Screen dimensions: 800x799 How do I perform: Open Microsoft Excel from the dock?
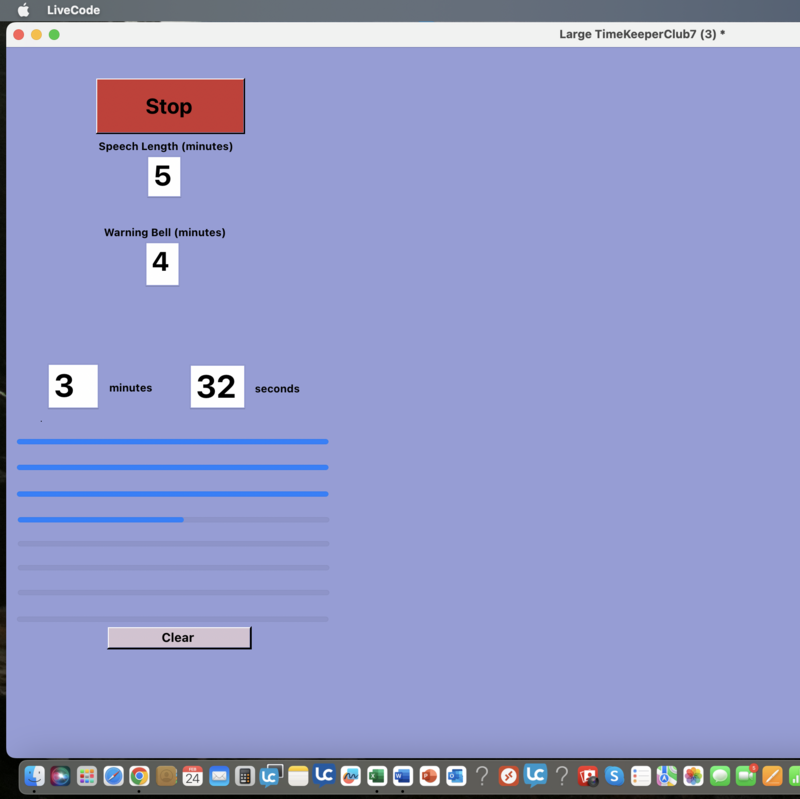pyautogui.click(x=377, y=776)
